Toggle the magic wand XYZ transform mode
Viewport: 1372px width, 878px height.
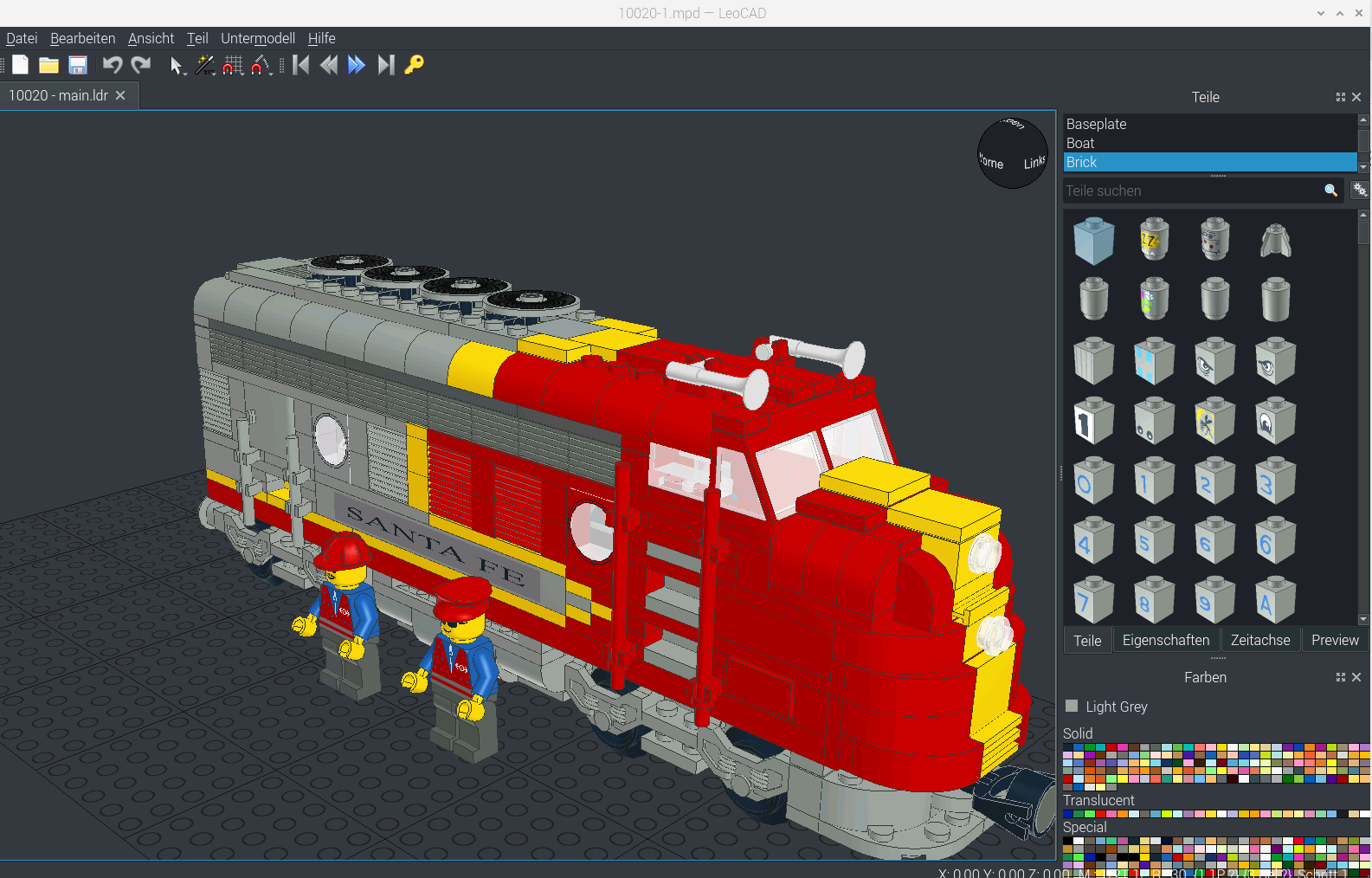pyautogui.click(x=203, y=65)
